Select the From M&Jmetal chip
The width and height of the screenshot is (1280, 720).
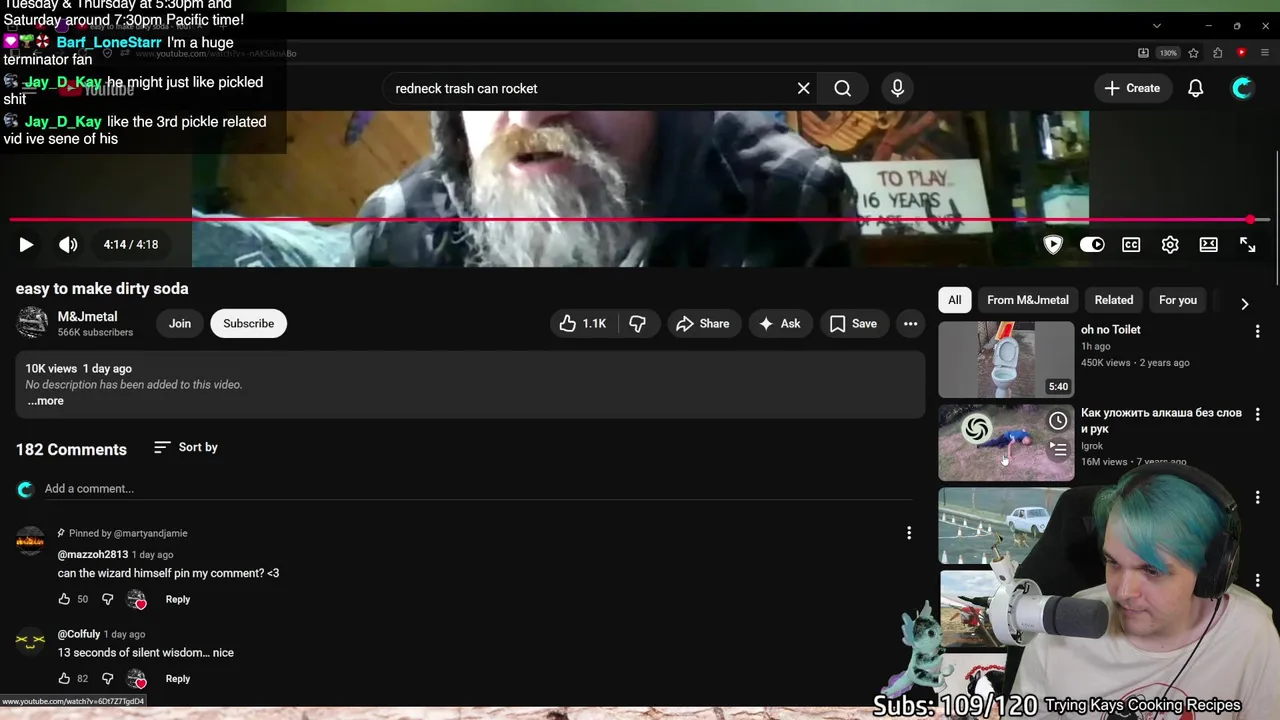point(1028,300)
